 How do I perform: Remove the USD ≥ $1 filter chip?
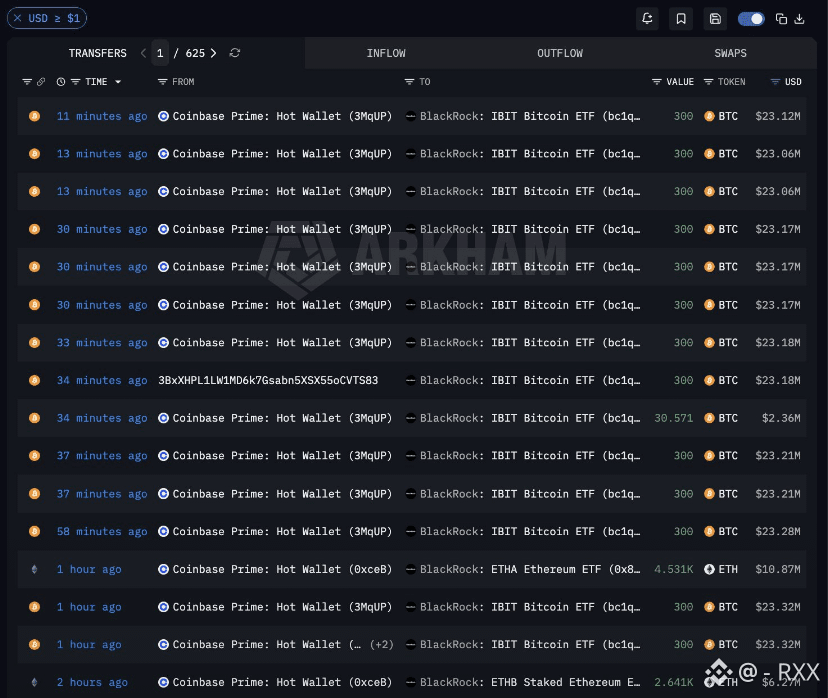[x=17, y=18]
